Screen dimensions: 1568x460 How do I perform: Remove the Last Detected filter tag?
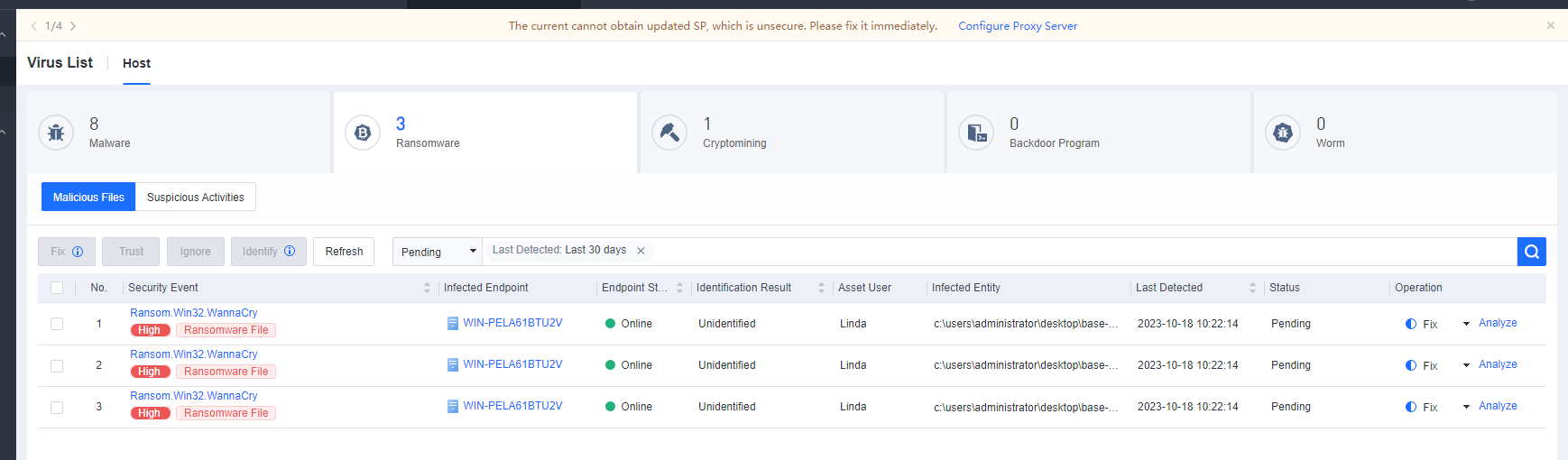coord(641,251)
